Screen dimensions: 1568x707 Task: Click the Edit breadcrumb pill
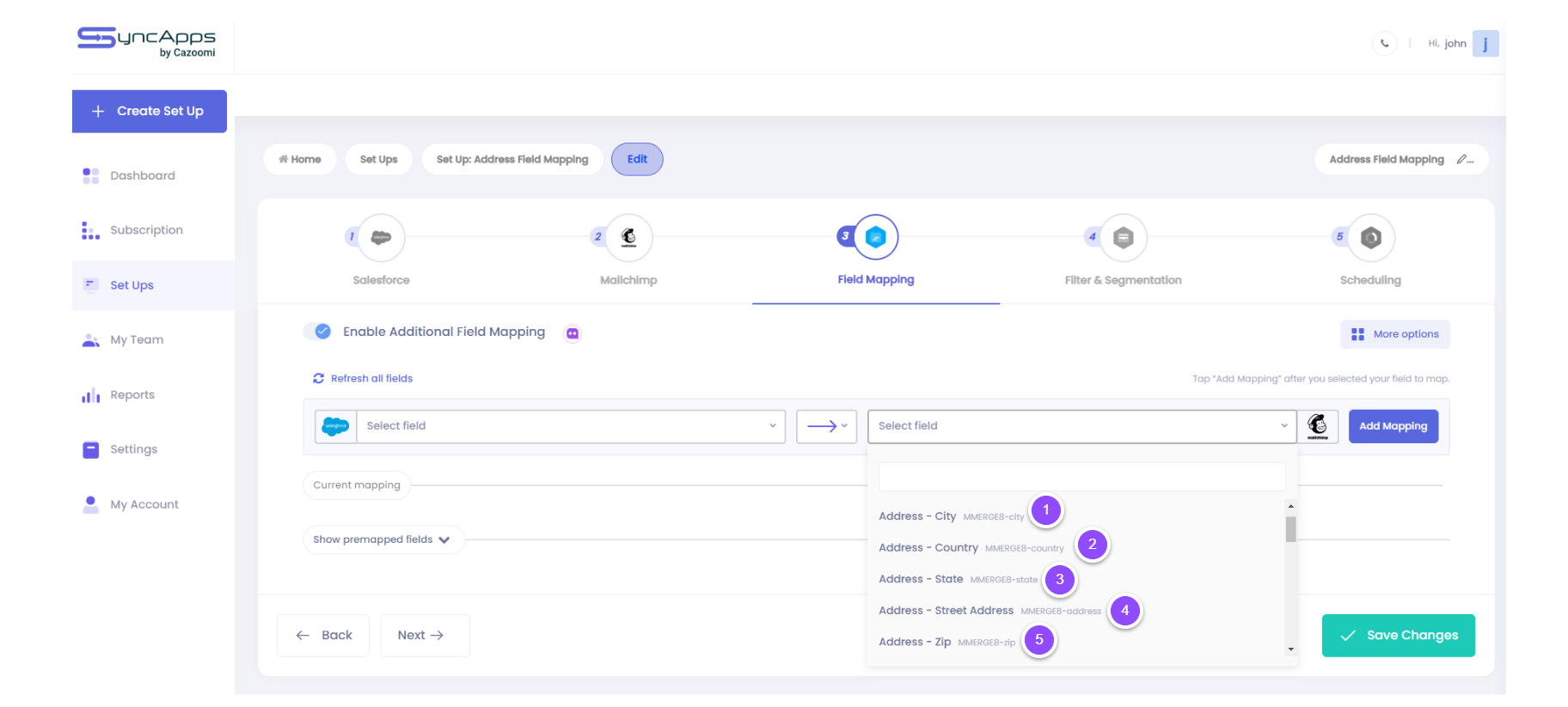click(637, 159)
